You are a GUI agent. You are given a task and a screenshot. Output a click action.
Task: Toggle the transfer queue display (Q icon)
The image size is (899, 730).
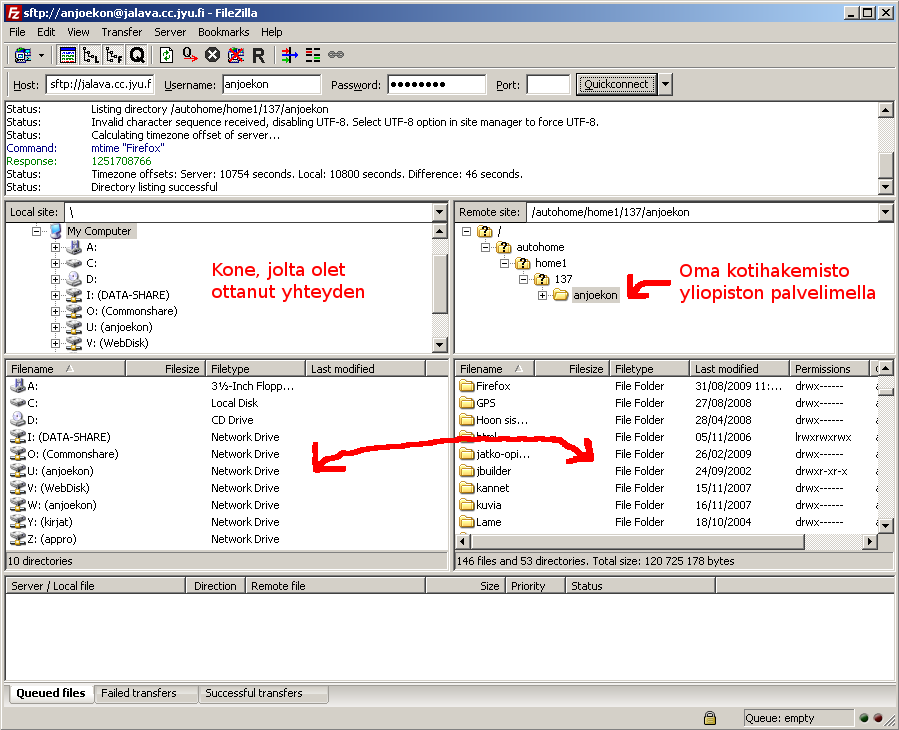coord(137,55)
